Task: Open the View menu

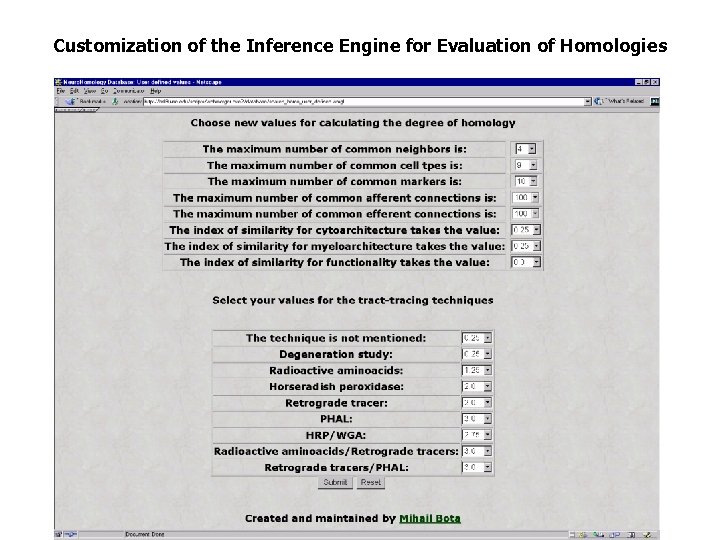Action: click(90, 91)
